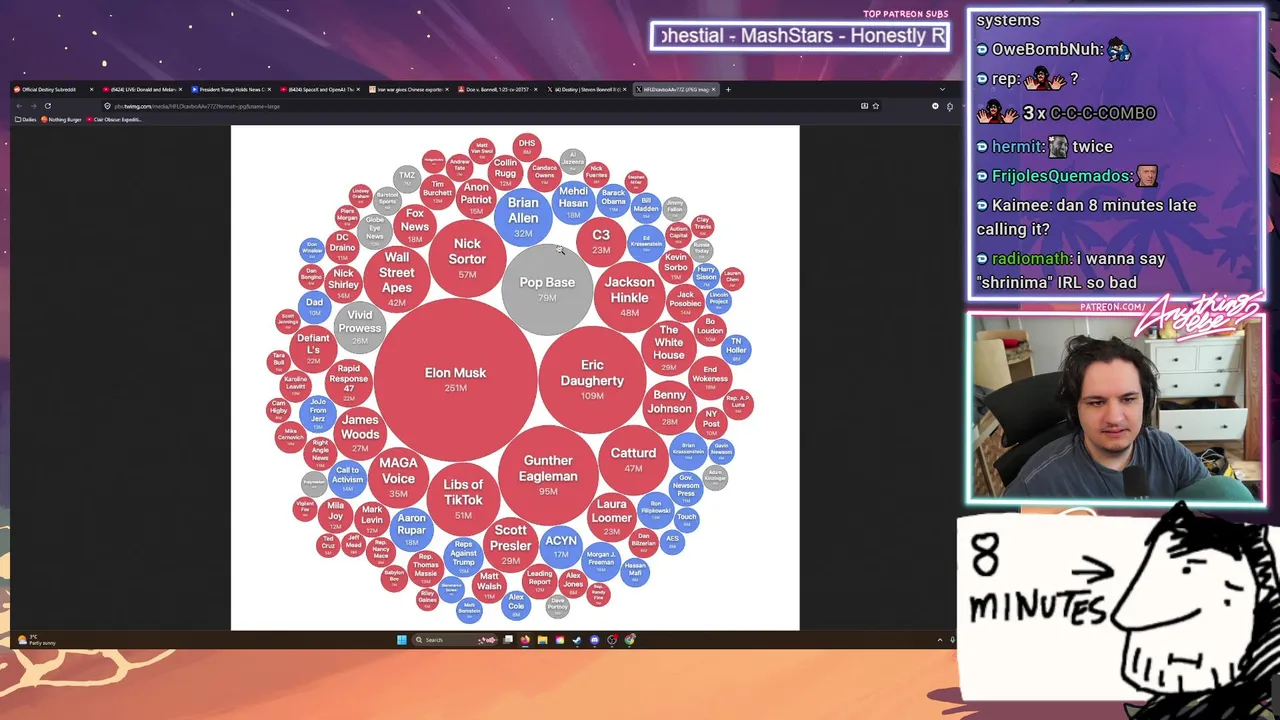Image resolution: width=1280 pixels, height=720 pixels.
Task: Switch to Iran war gives Chinese exporters tab
Action: click(407, 90)
